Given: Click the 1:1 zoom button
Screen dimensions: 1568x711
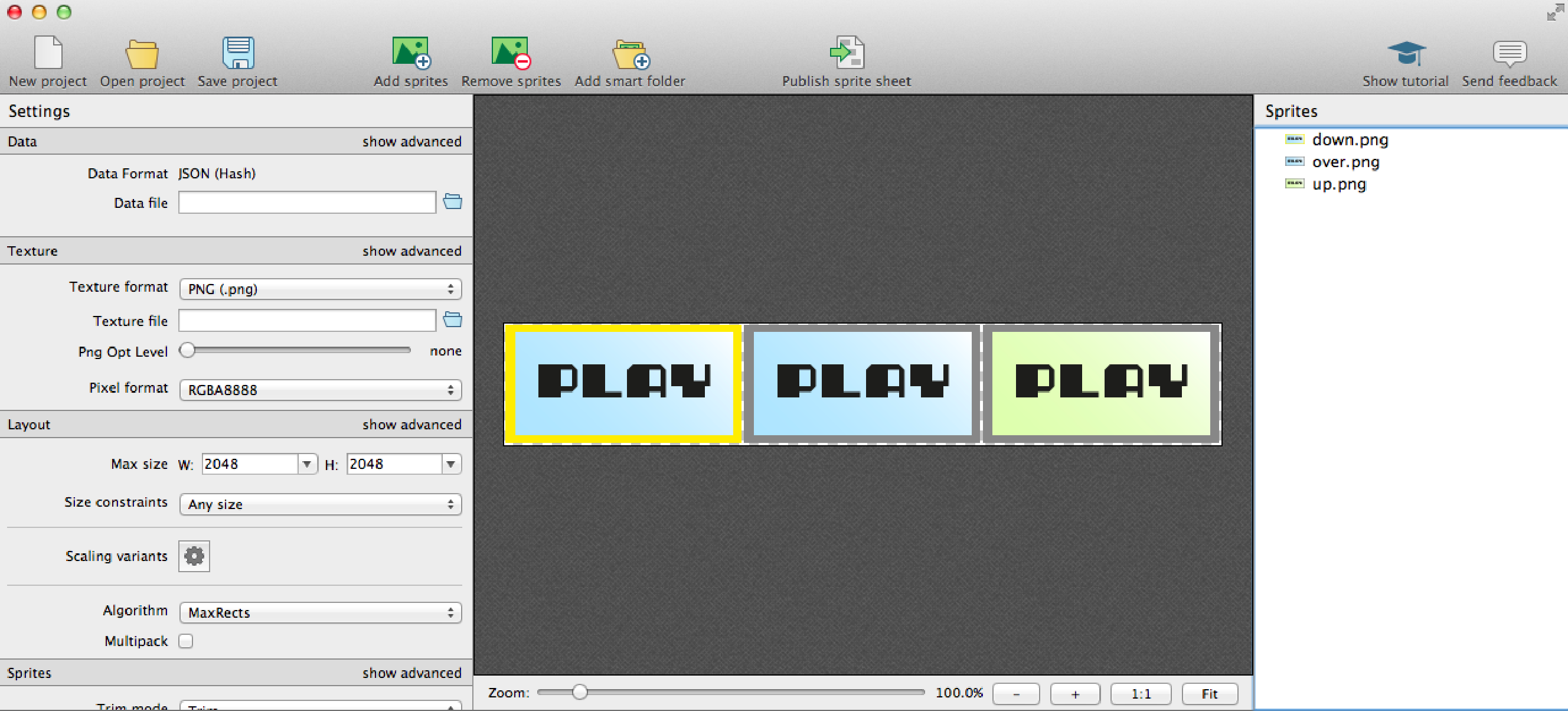Looking at the screenshot, I should 1140,693.
